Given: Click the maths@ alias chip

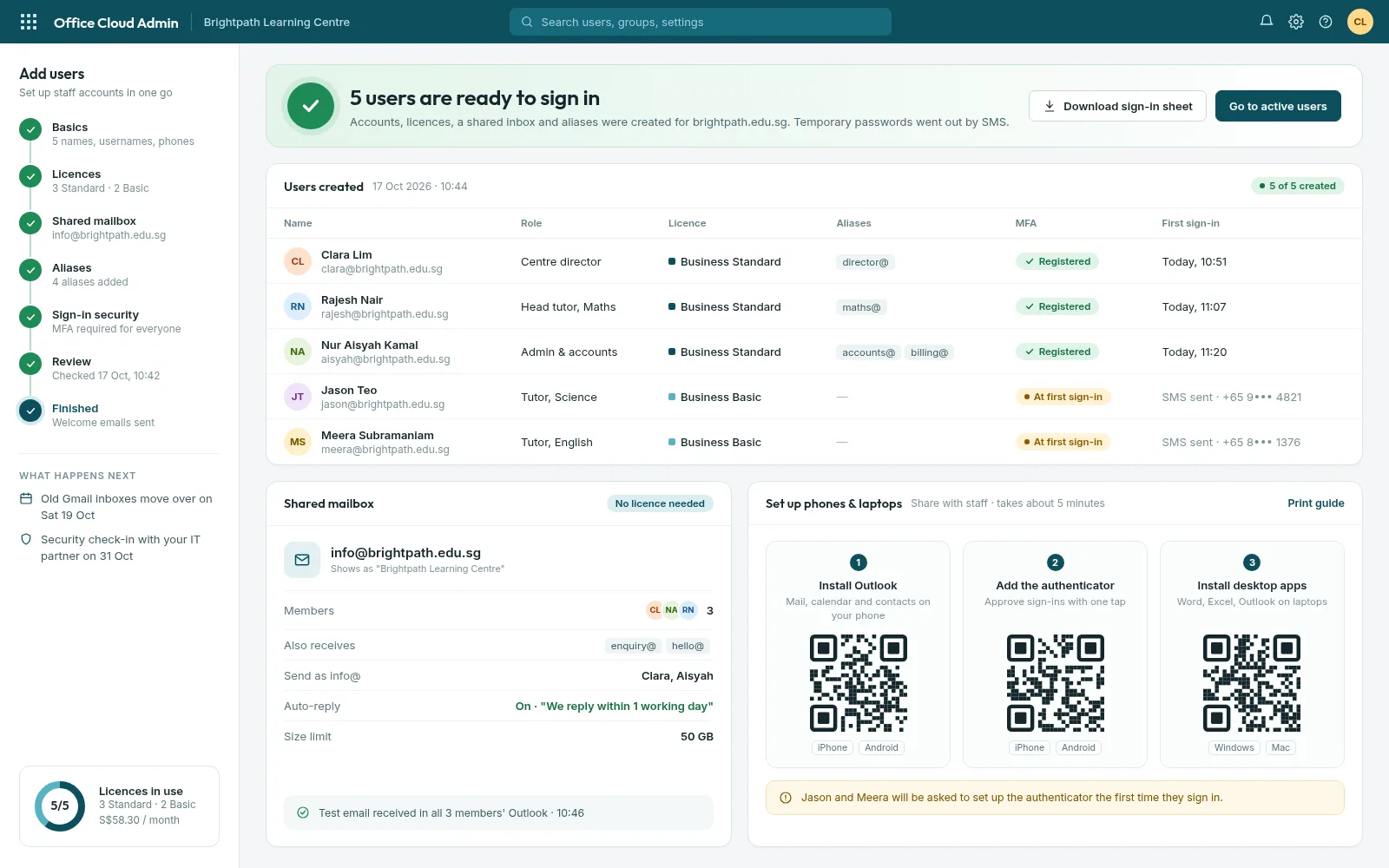Looking at the screenshot, I should [x=861, y=307].
